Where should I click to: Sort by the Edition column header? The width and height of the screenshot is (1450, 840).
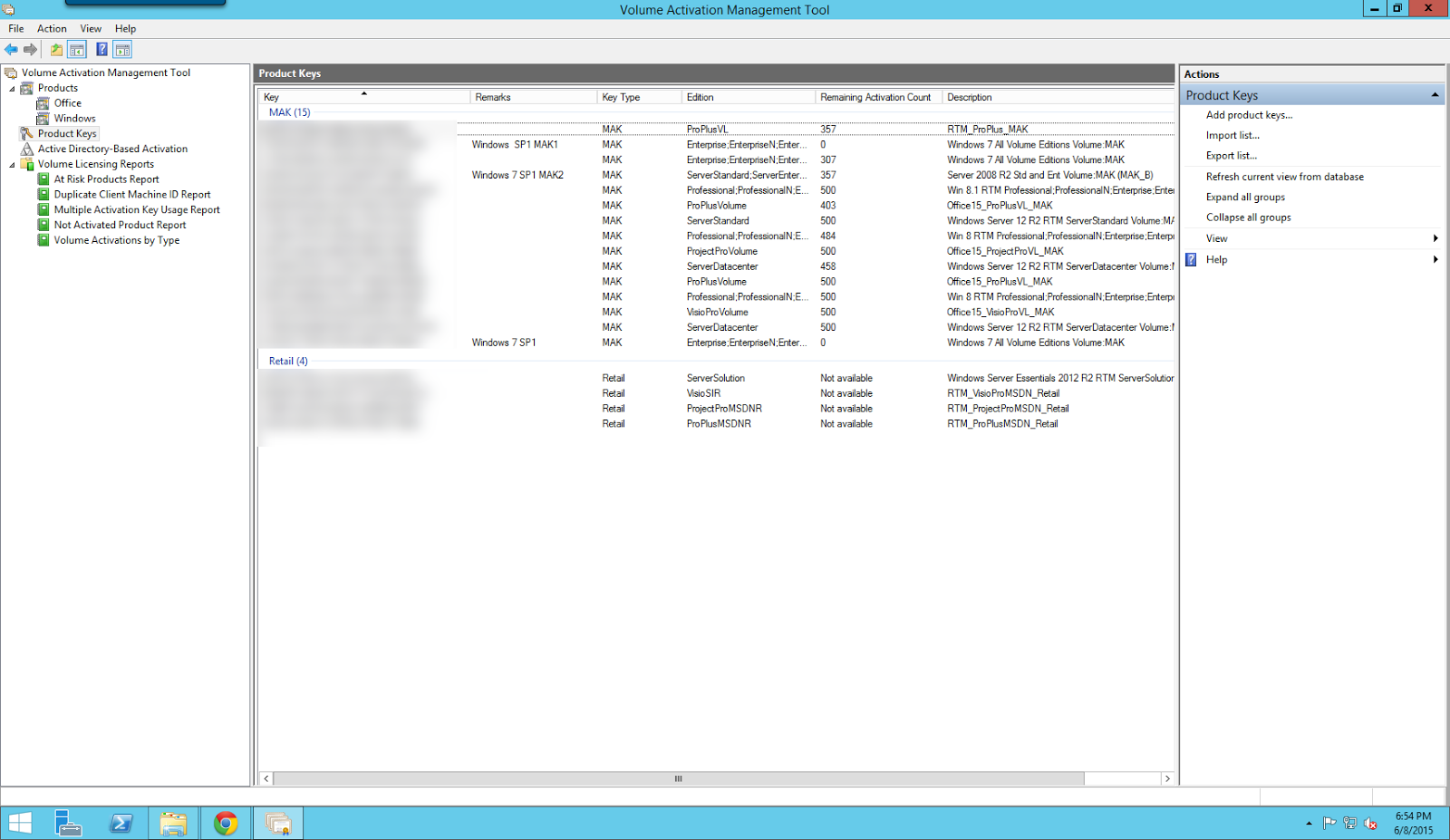tap(748, 97)
